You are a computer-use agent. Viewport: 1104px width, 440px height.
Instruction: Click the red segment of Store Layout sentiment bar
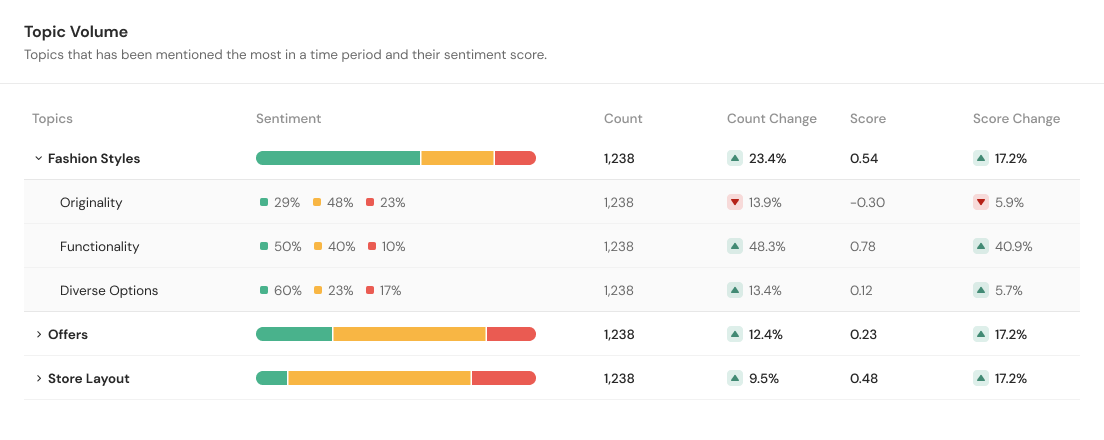503,378
